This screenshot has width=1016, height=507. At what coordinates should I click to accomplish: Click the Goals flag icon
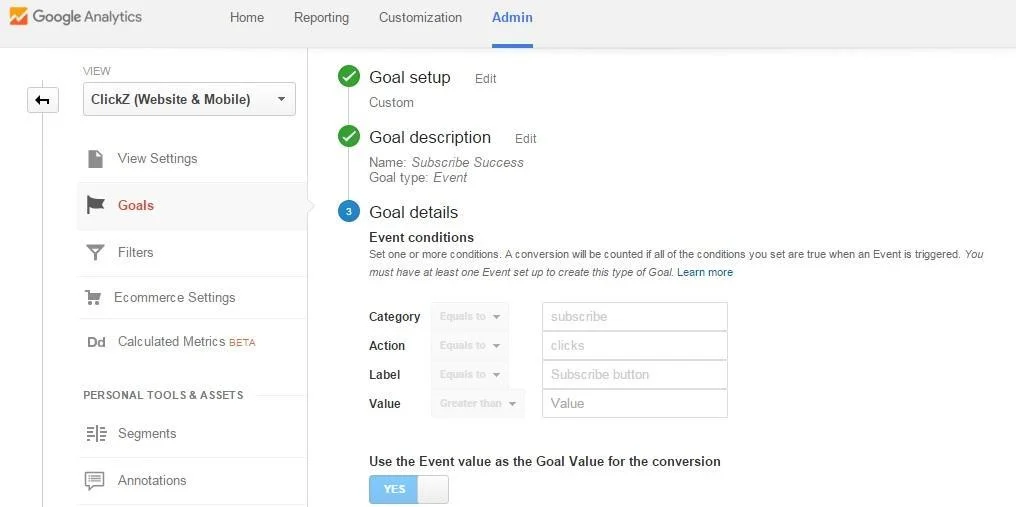pos(95,206)
